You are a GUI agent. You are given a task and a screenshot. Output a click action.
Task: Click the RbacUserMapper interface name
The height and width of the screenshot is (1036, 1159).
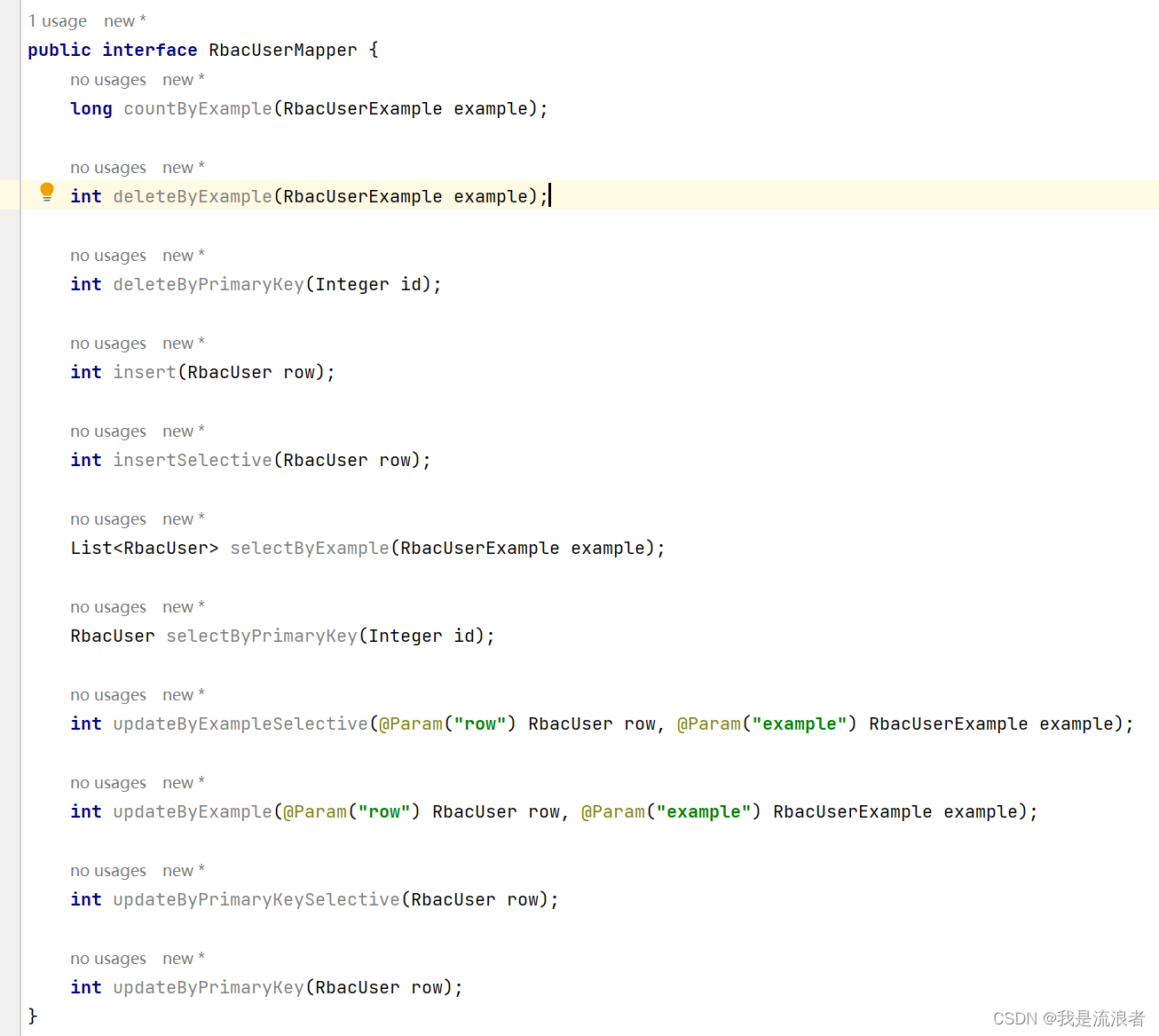point(283,50)
